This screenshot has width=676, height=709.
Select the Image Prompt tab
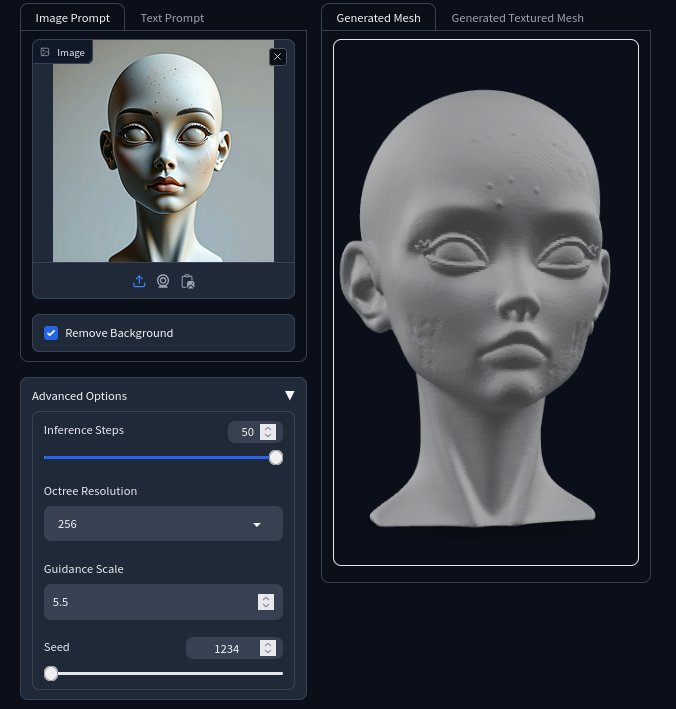click(x=72, y=18)
